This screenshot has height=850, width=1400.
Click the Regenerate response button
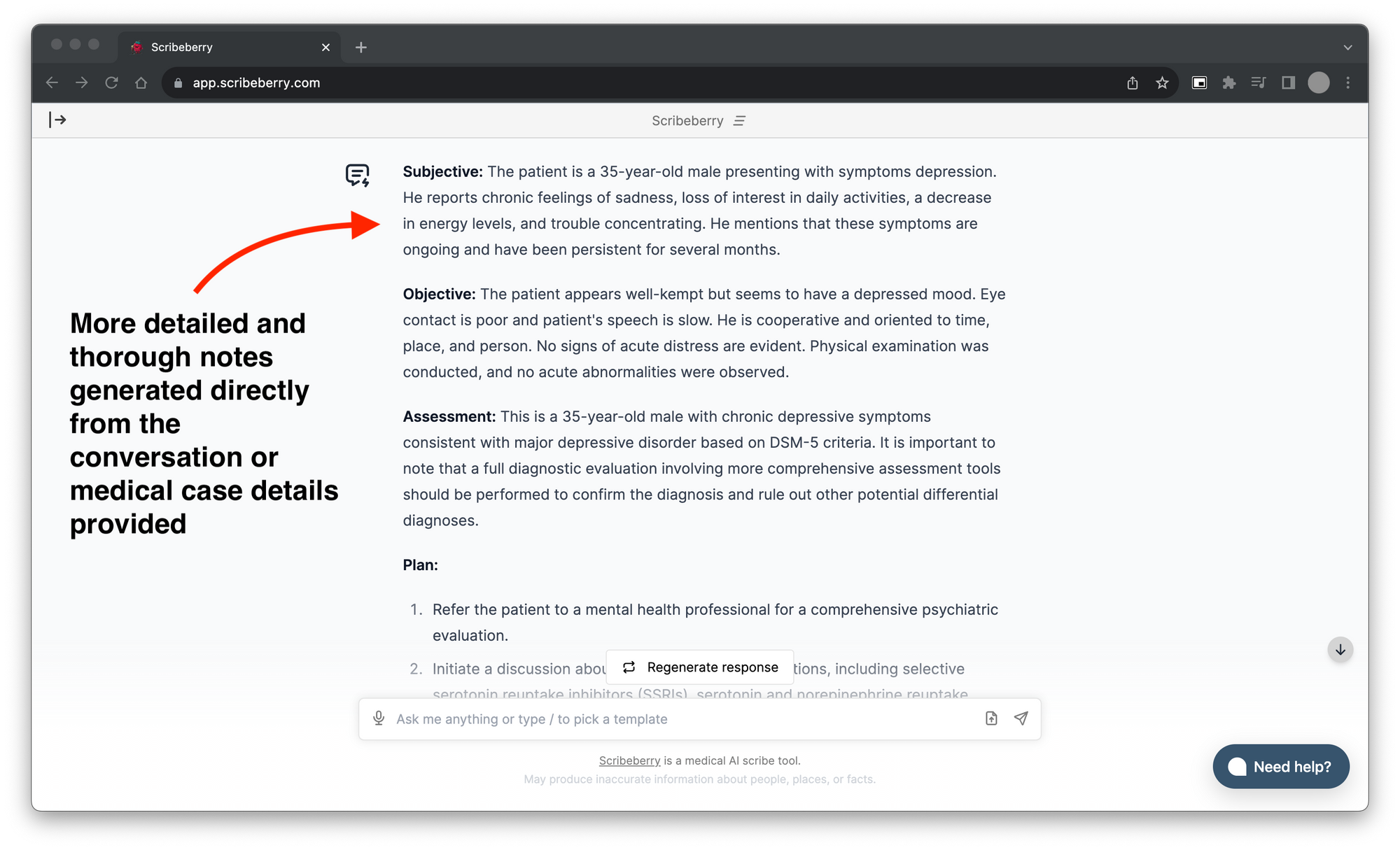pyautogui.click(x=700, y=667)
